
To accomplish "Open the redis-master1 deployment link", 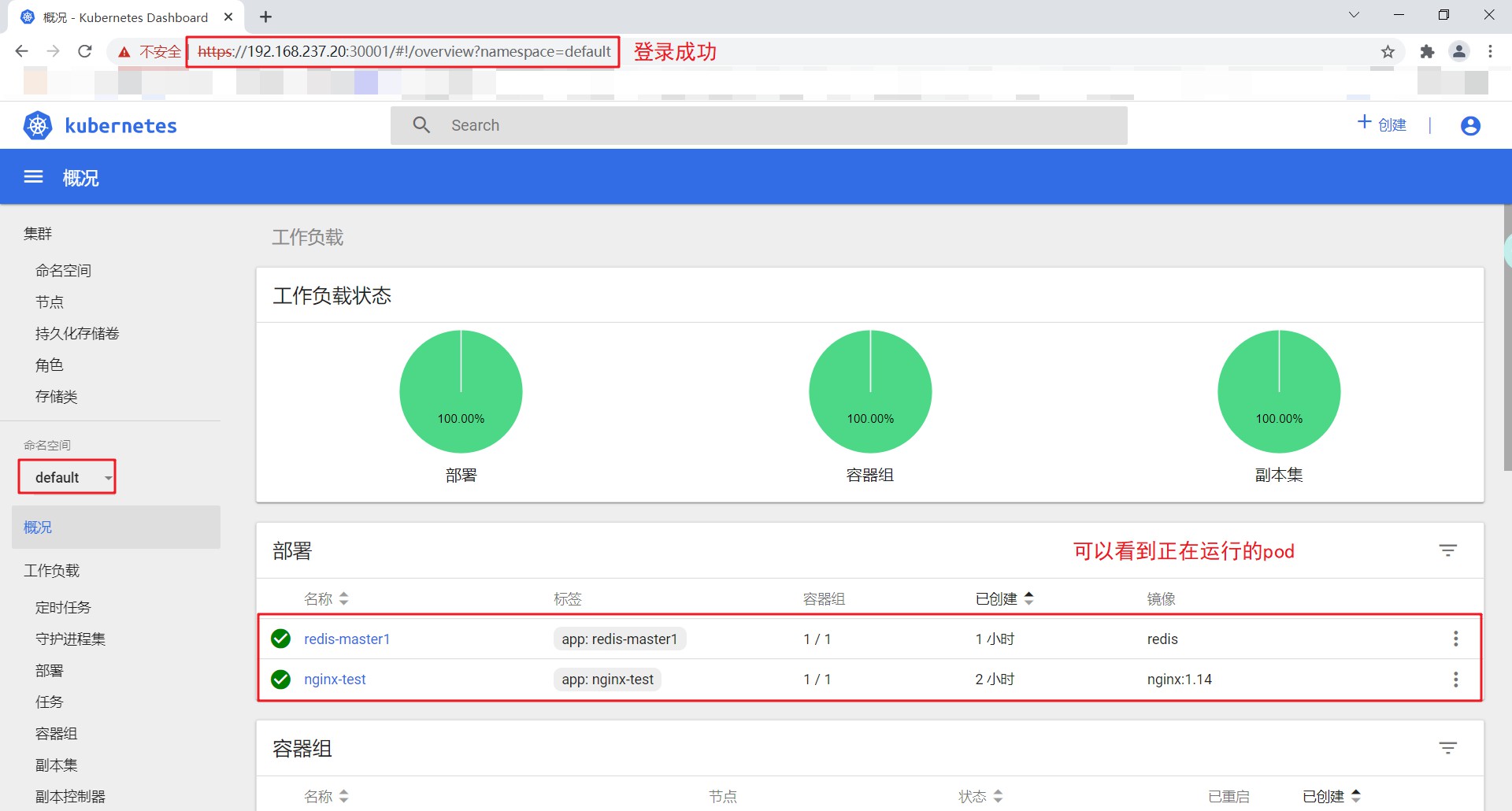I will point(347,639).
